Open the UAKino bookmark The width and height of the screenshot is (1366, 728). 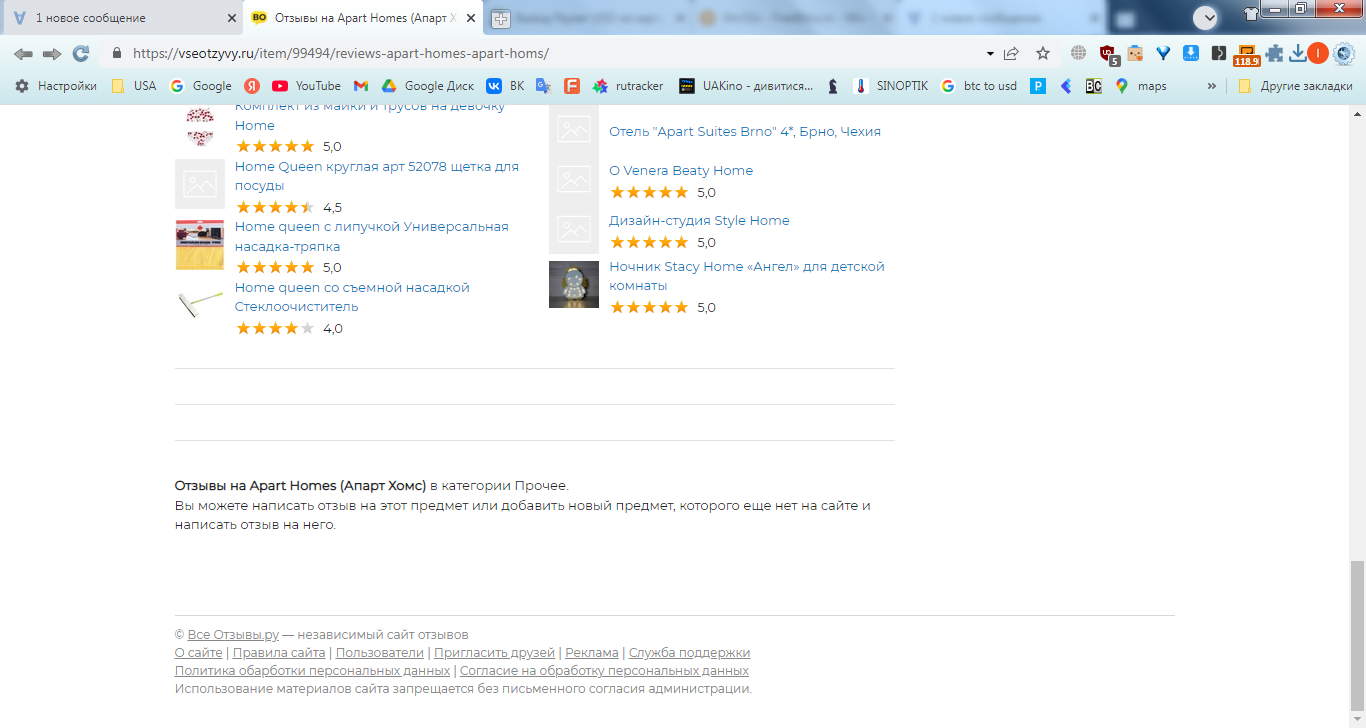click(746, 86)
